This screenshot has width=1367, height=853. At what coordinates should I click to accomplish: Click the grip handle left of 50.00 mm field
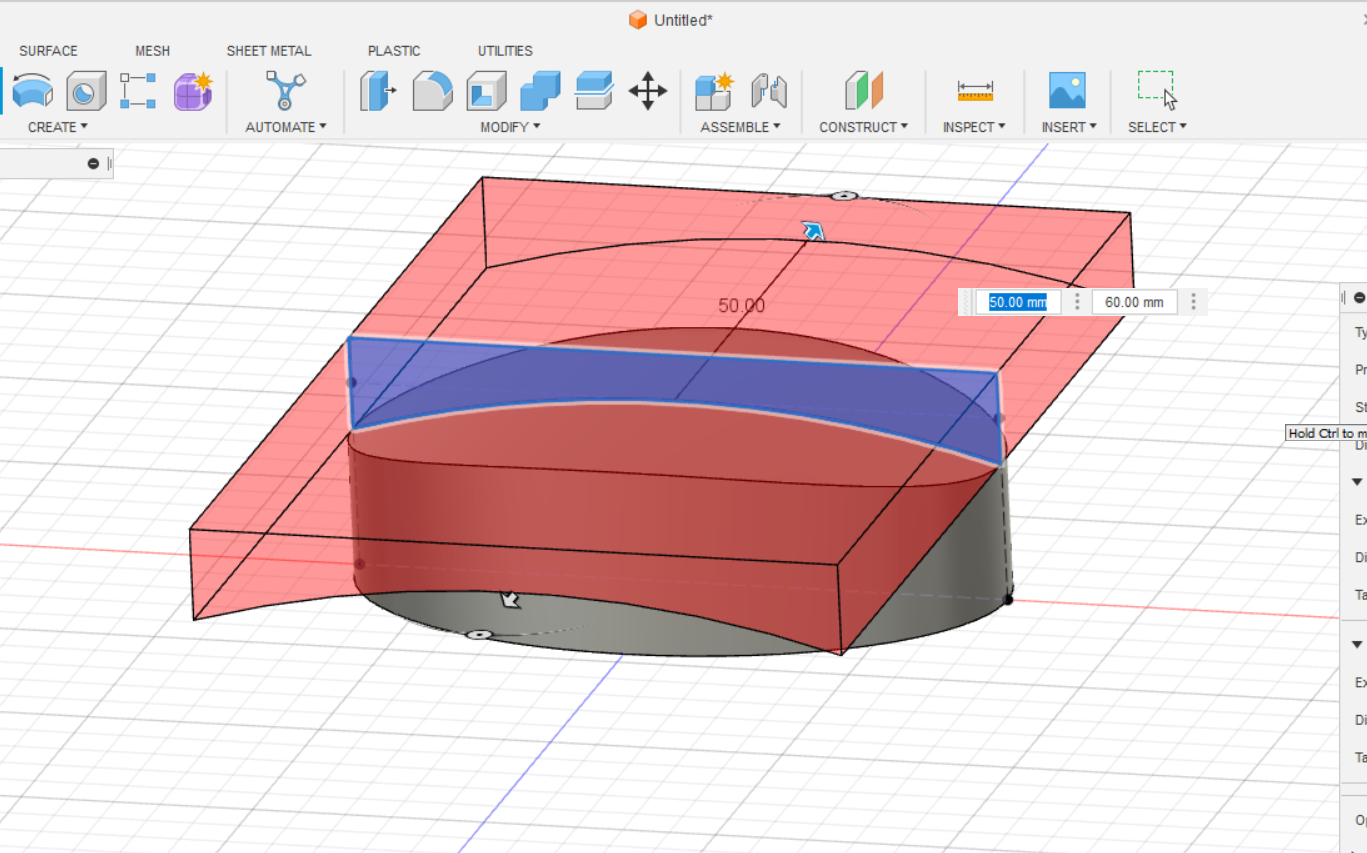tap(966, 302)
